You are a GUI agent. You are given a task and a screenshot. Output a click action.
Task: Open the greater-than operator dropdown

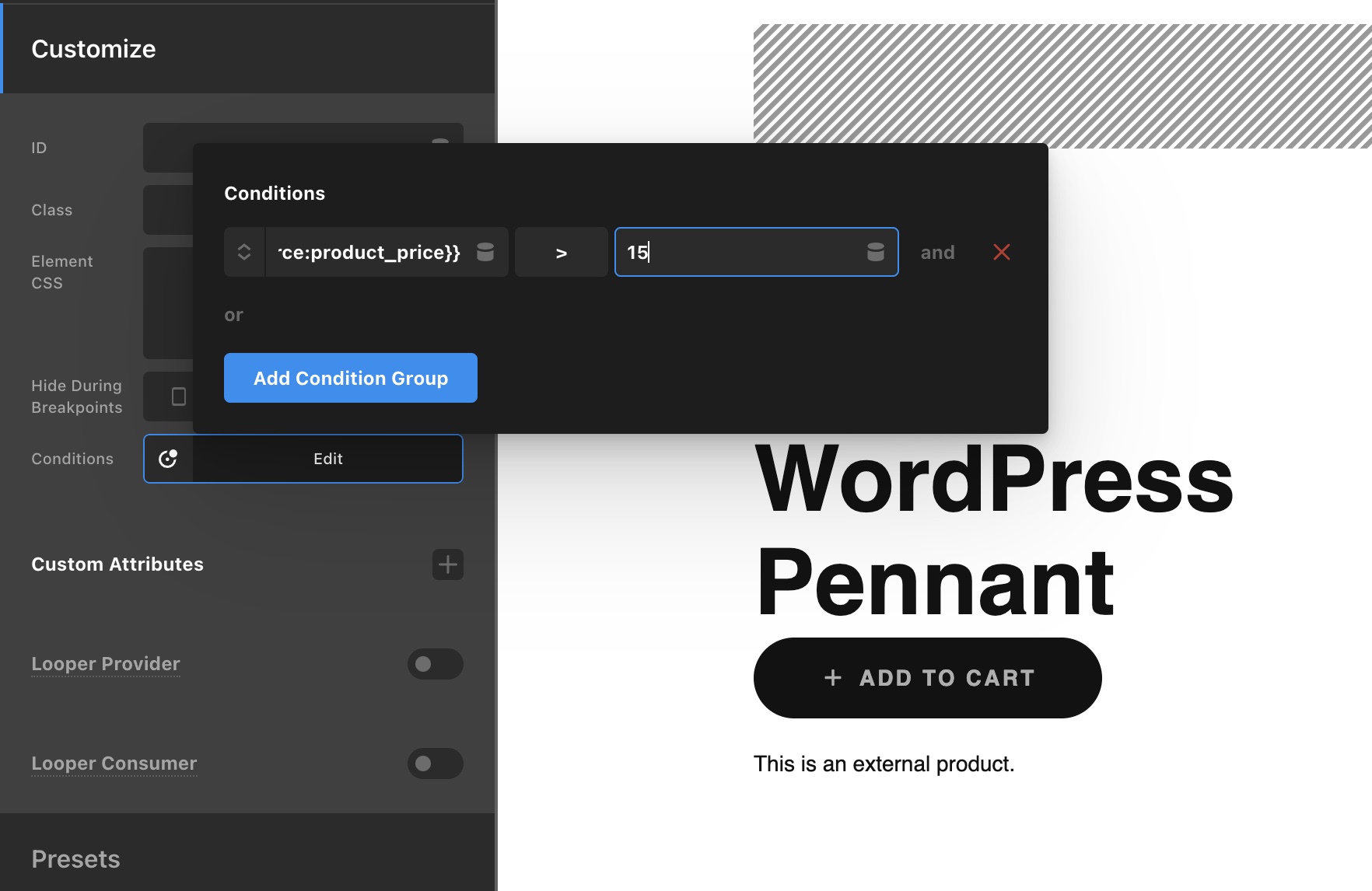(562, 252)
